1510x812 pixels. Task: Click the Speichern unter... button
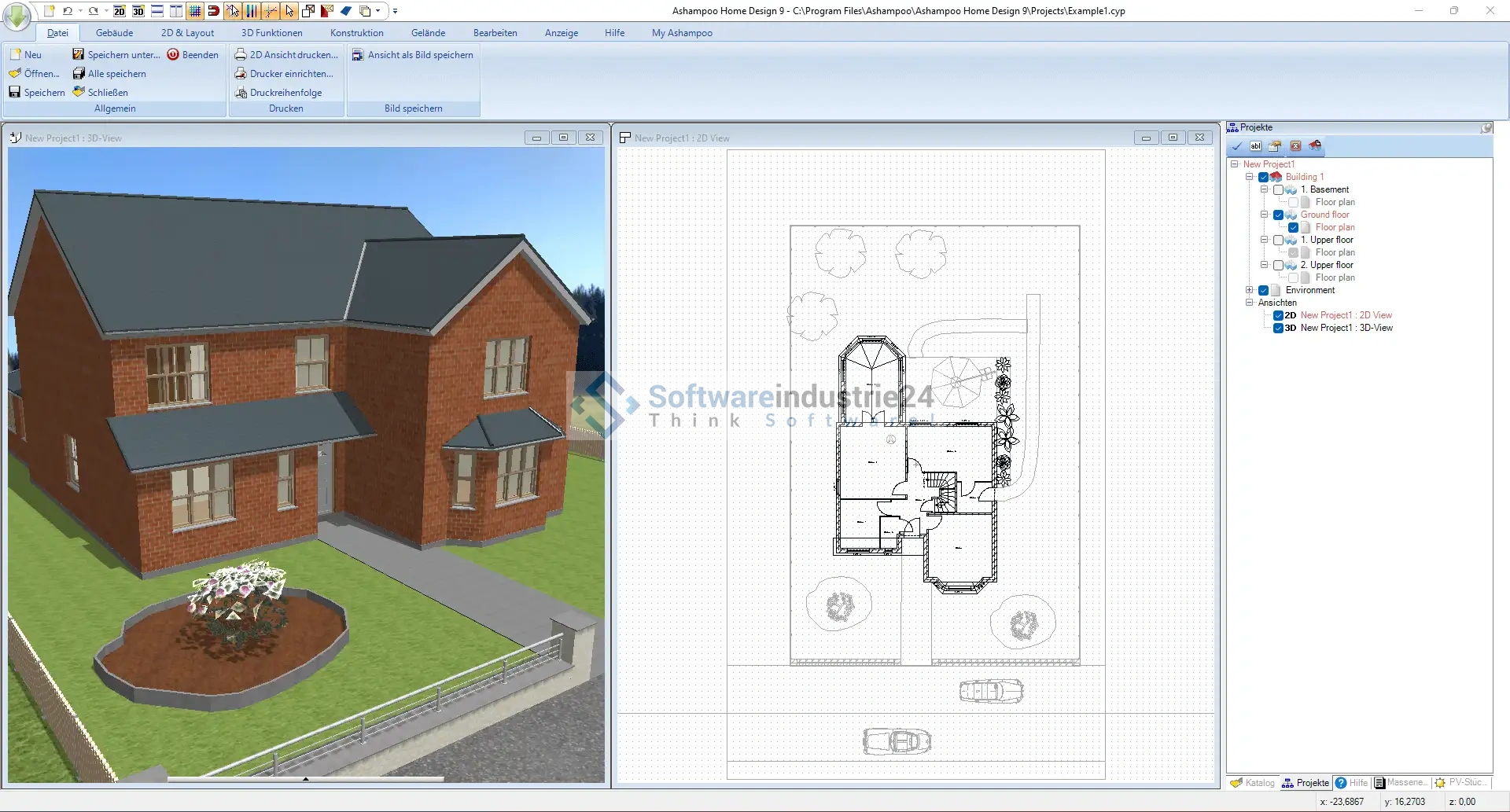click(x=116, y=55)
